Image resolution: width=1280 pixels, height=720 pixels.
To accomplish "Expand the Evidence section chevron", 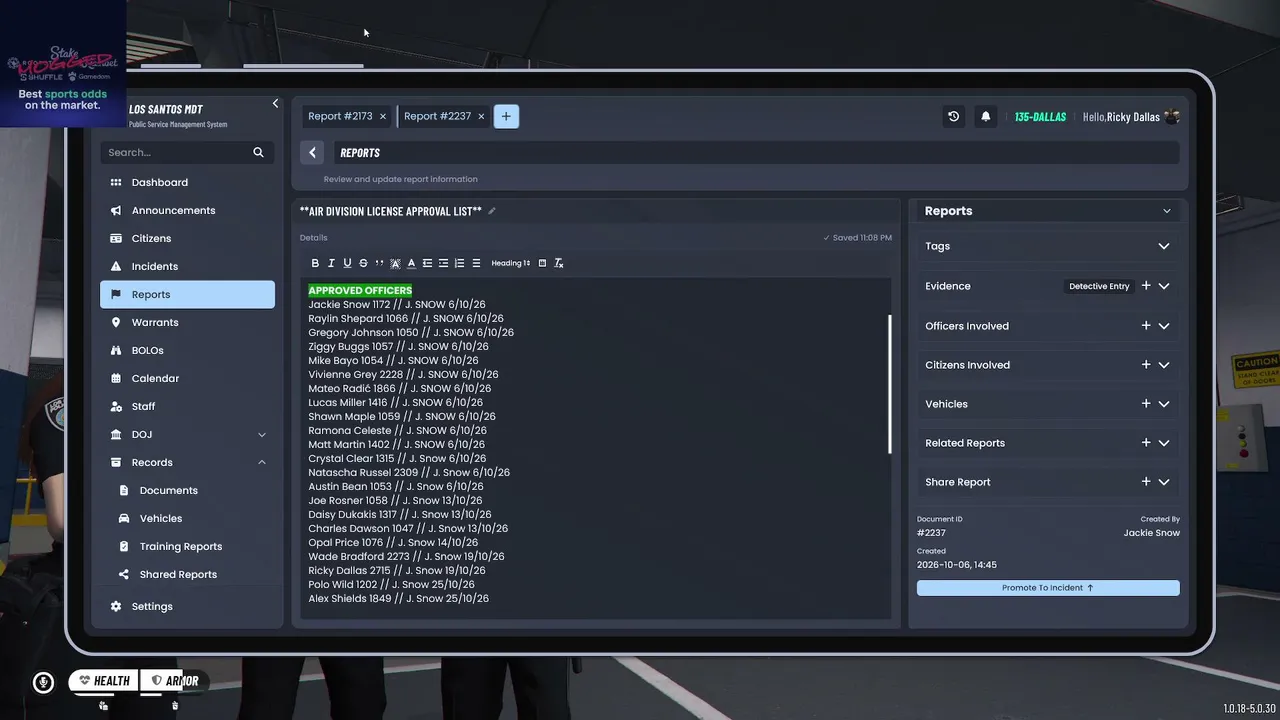I will tap(1164, 286).
